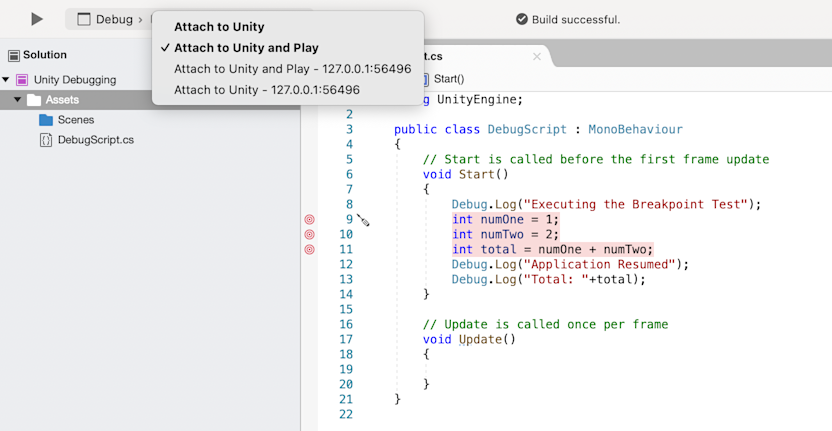Click the void Start() method declaration
The width and height of the screenshot is (832, 431).
coord(465,174)
